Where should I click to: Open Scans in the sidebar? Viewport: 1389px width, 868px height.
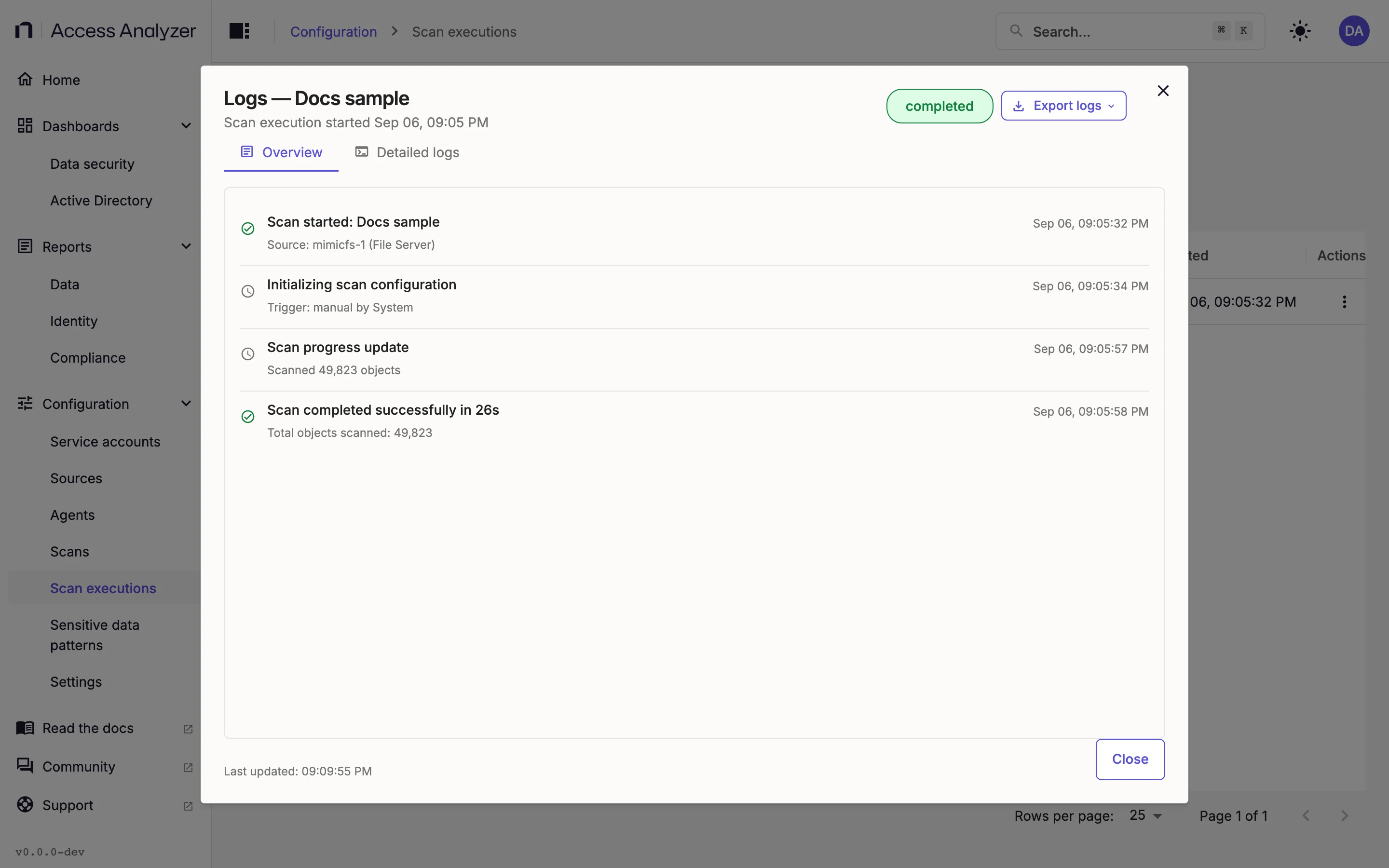click(69, 552)
